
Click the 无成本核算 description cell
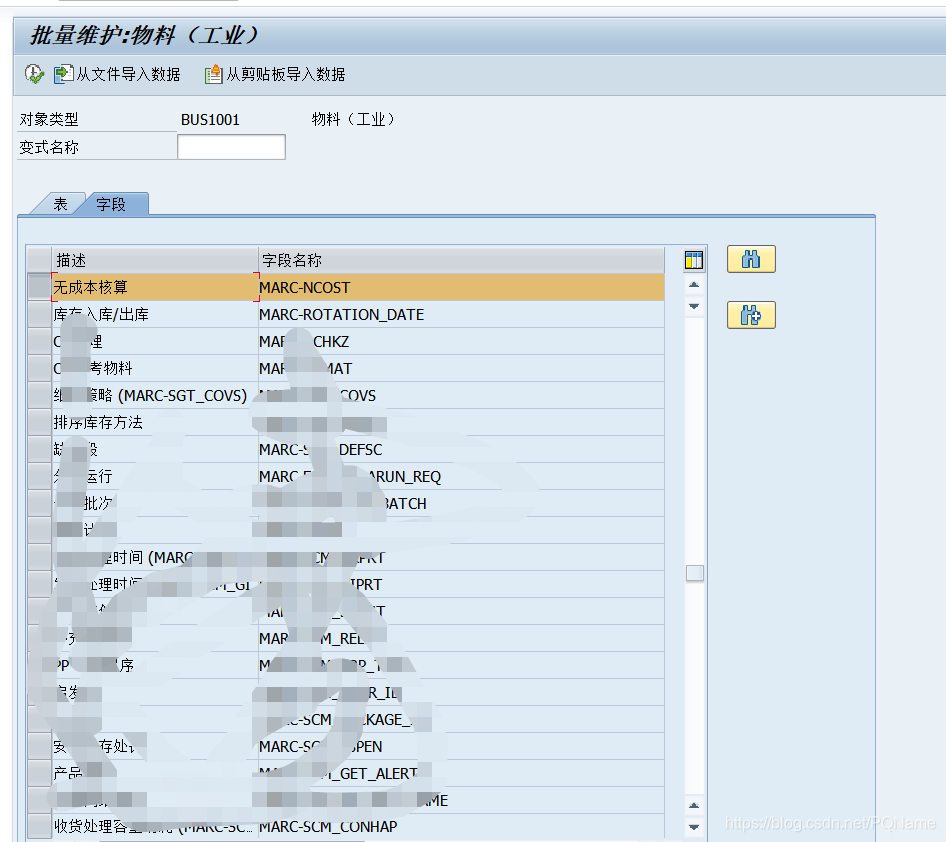155,287
